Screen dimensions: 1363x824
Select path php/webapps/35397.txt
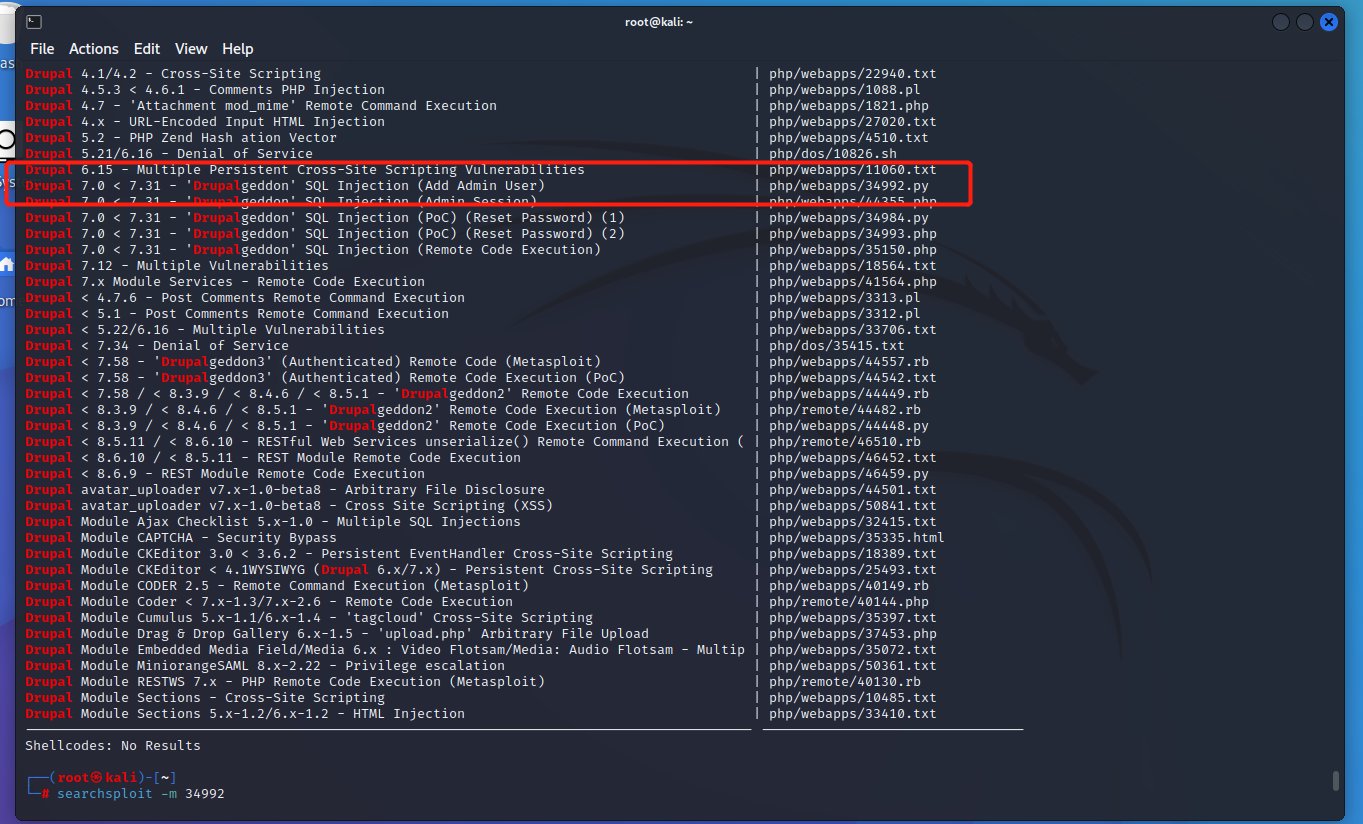click(853, 618)
